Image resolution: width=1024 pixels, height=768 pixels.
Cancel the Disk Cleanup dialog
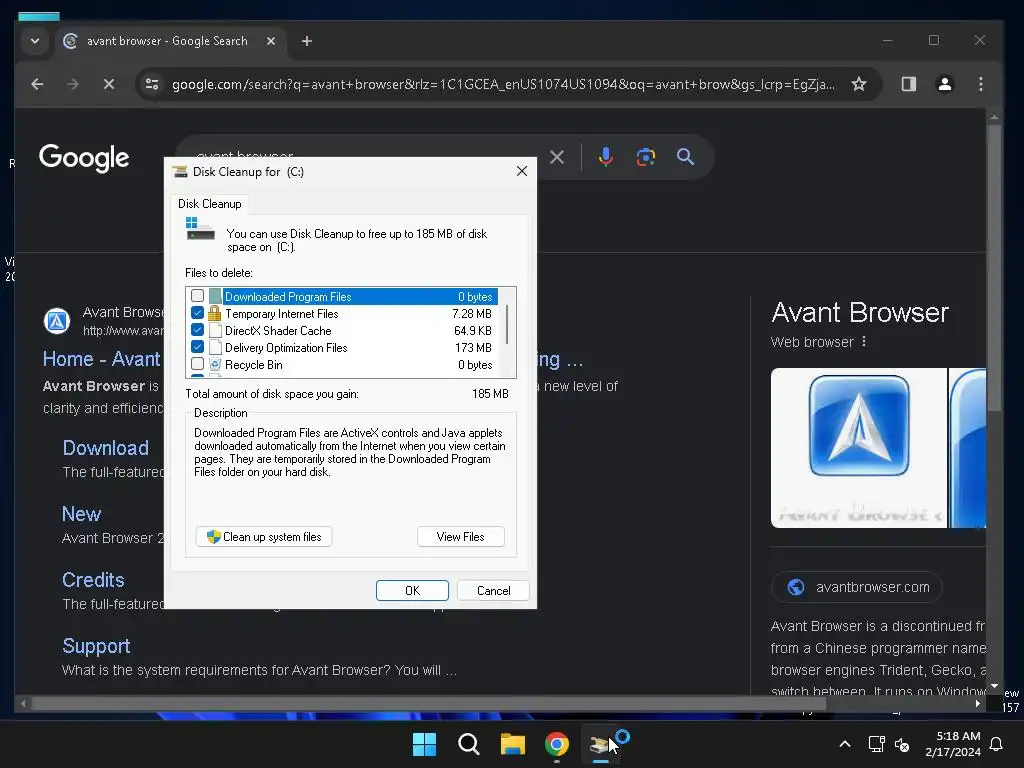pyautogui.click(x=494, y=590)
